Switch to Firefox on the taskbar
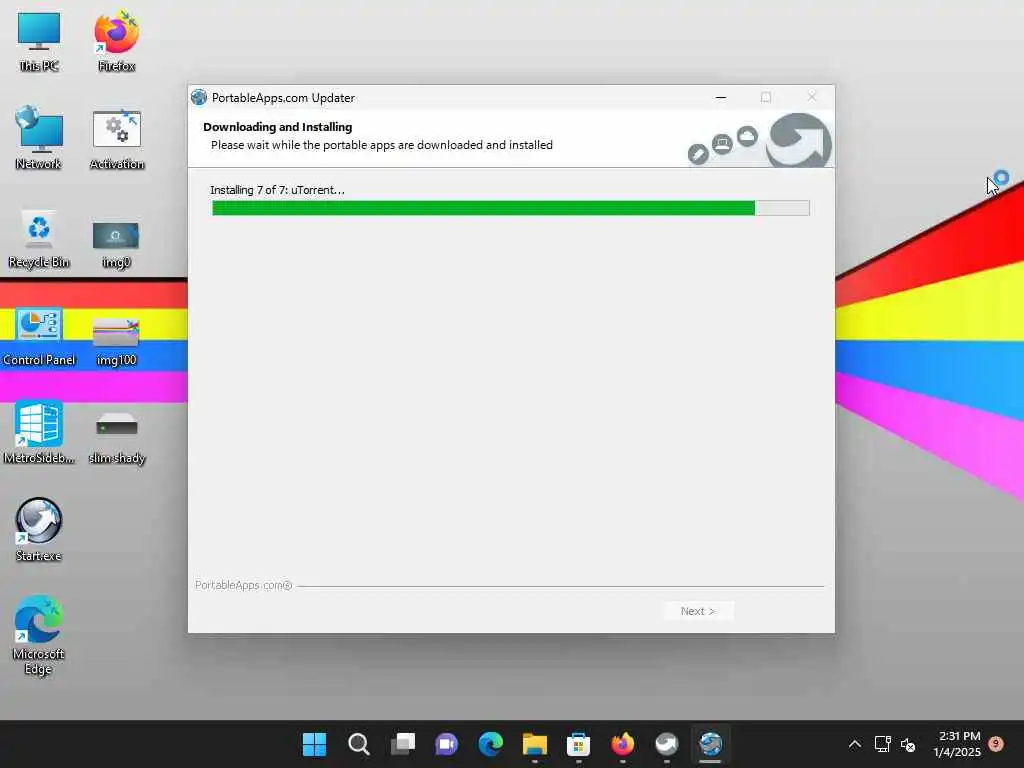 pyautogui.click(x=622, y=744)
